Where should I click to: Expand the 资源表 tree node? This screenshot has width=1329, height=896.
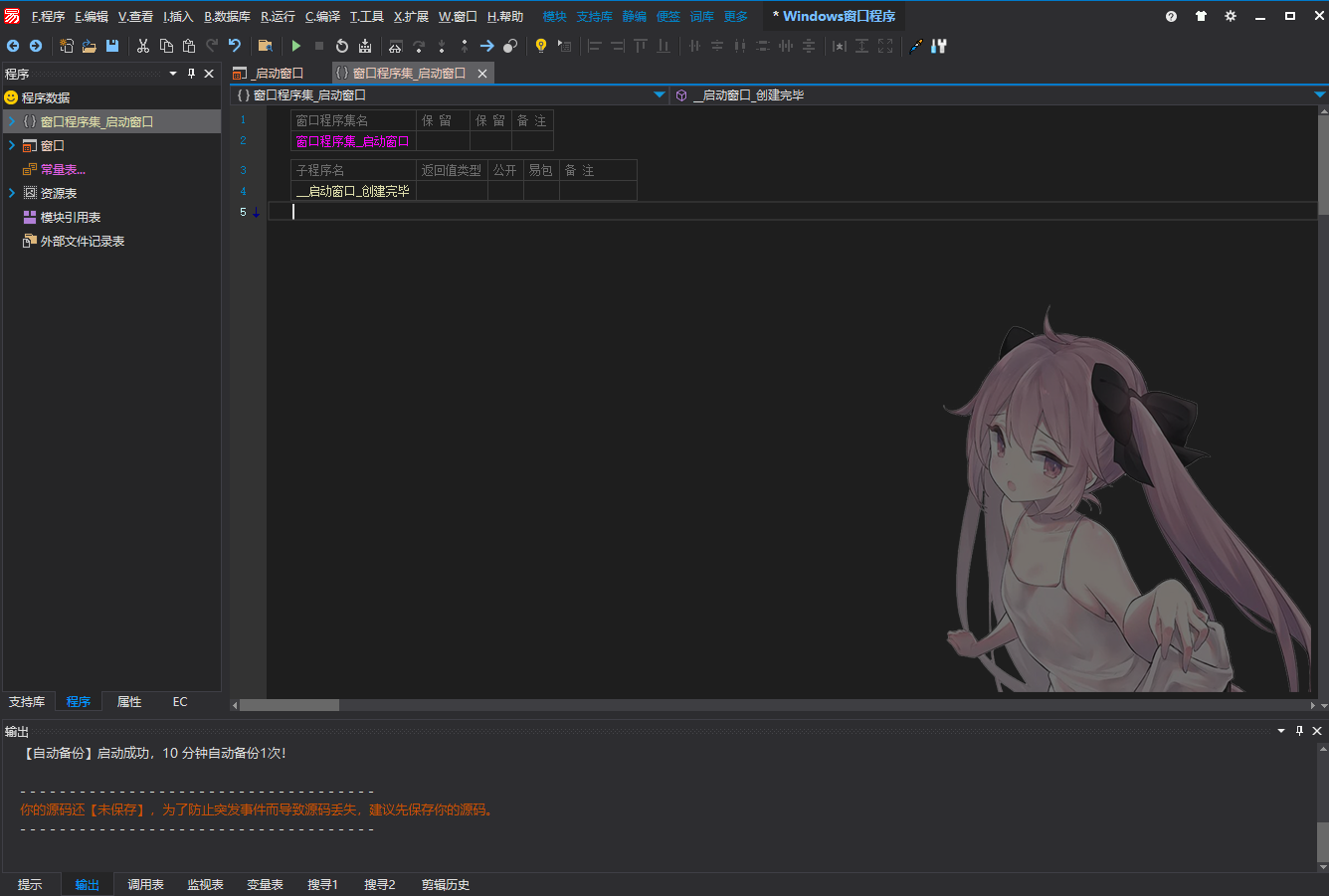tap(12, 193)
